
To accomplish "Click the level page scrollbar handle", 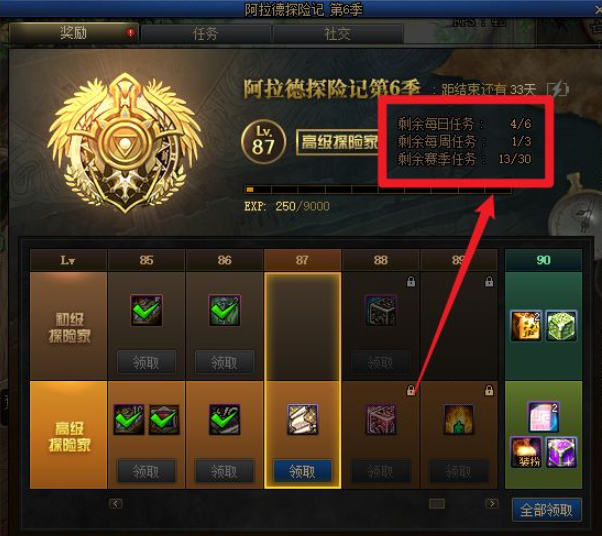I will point(437,503).
